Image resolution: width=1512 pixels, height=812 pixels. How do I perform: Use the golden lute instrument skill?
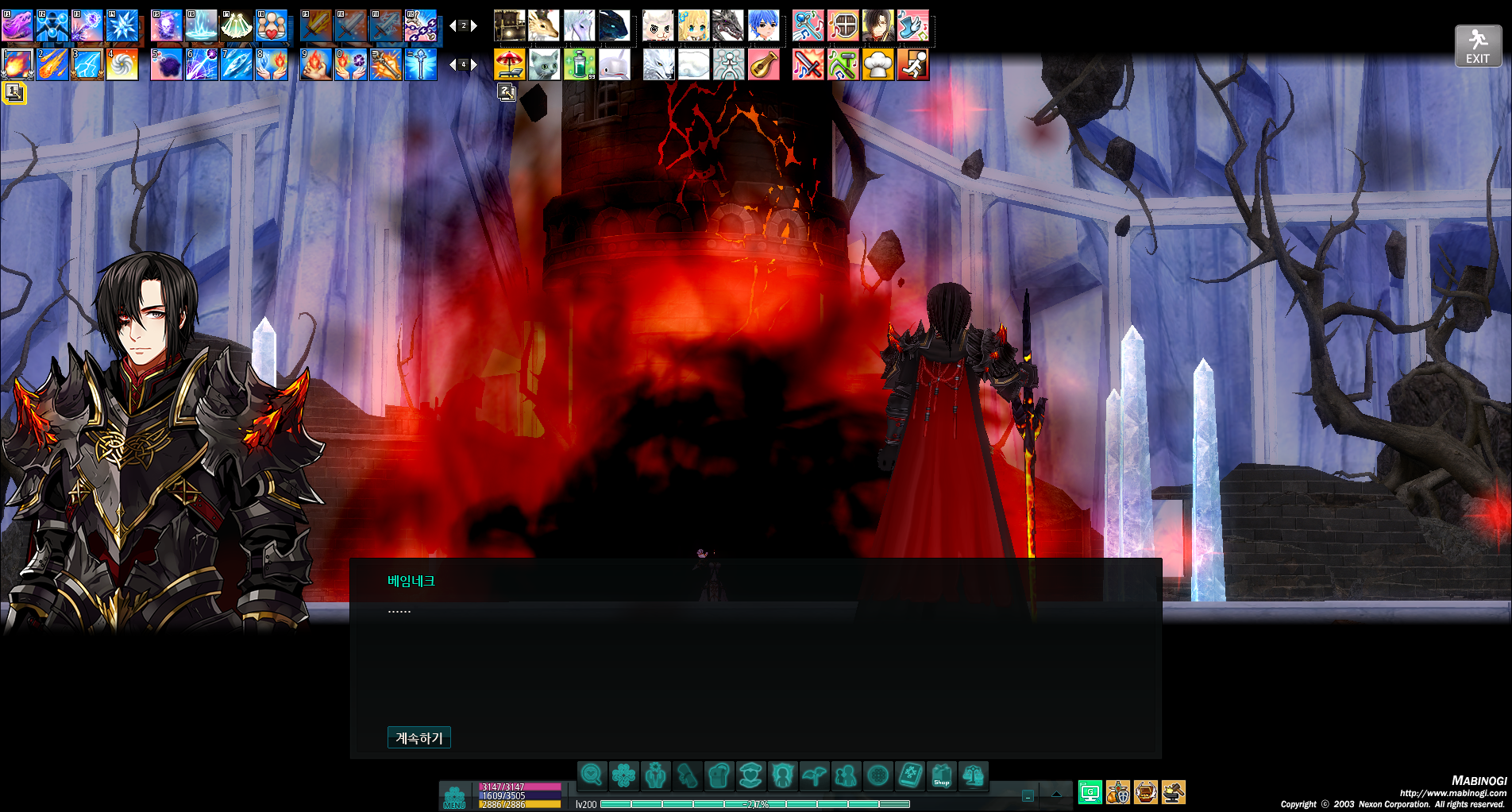[x=763, y=65]
